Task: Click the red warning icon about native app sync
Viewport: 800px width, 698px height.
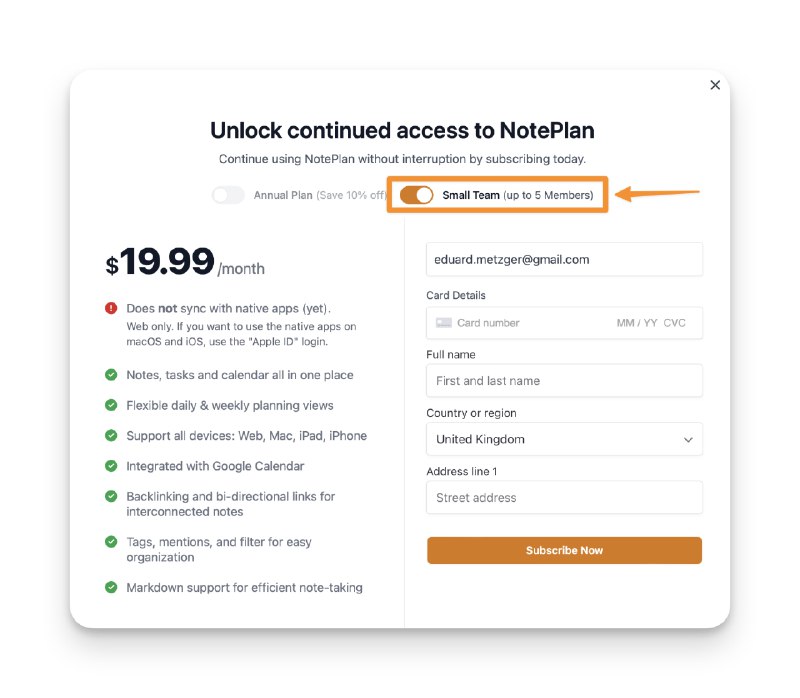Action: click(111, 306)
